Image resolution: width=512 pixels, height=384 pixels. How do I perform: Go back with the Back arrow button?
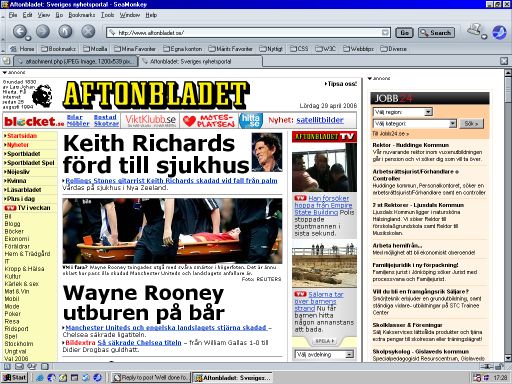tap(20, 32)
